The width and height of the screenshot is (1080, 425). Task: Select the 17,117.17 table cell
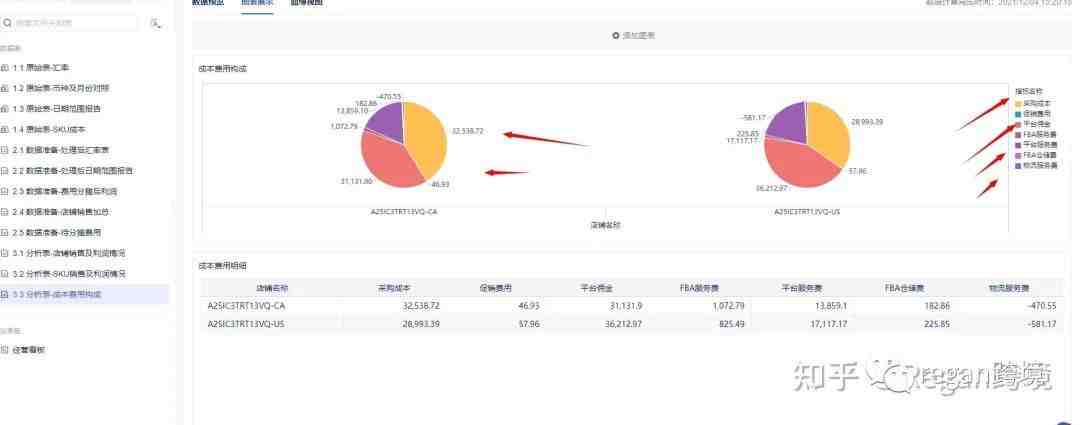828,324
